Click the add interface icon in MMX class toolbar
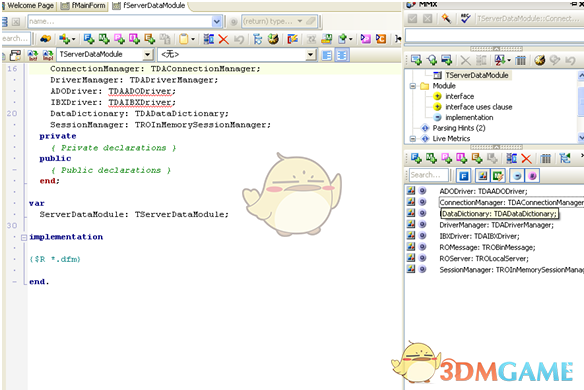 click(432, 60)
